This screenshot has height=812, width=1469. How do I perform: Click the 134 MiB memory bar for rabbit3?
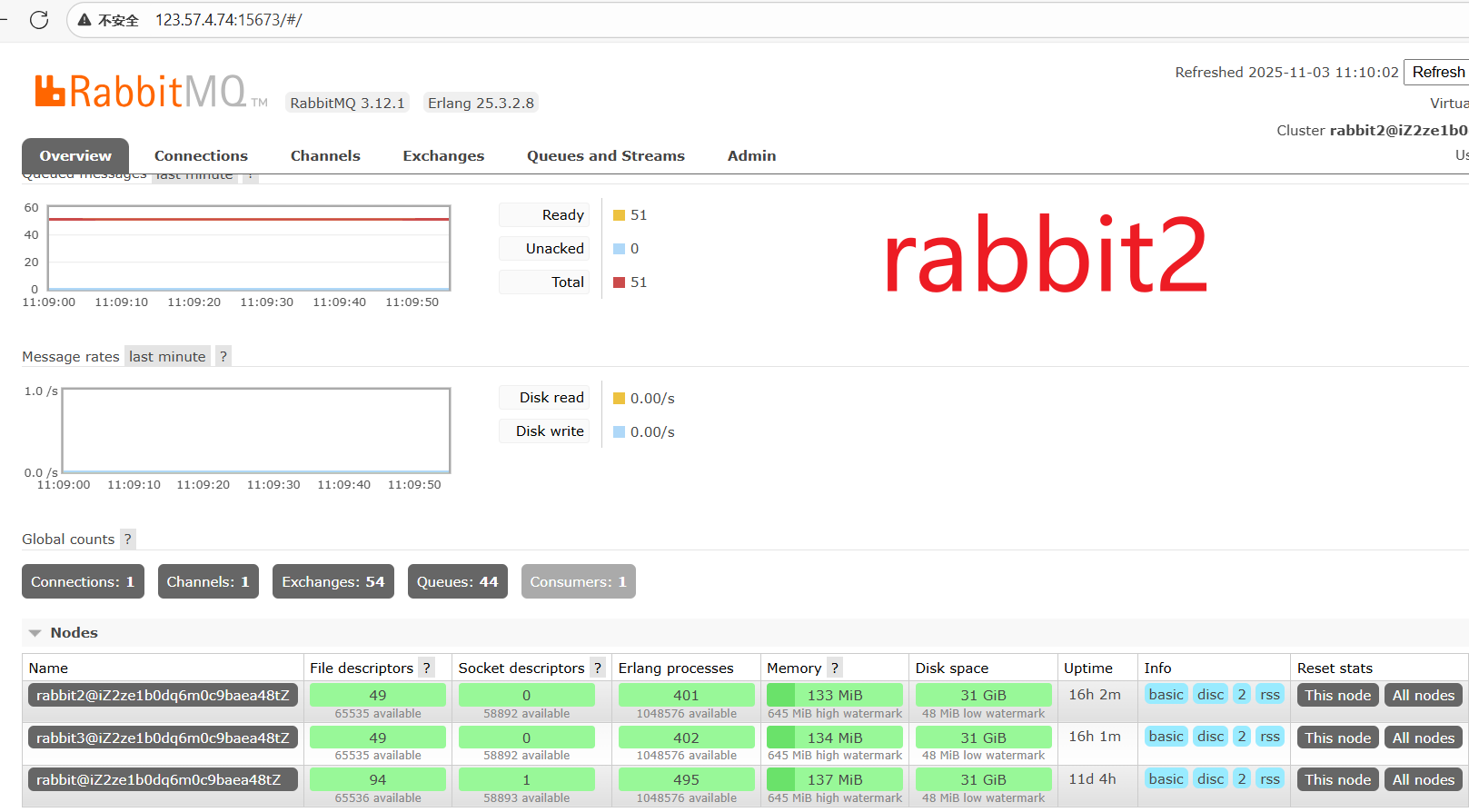click(x=835, y=738)
